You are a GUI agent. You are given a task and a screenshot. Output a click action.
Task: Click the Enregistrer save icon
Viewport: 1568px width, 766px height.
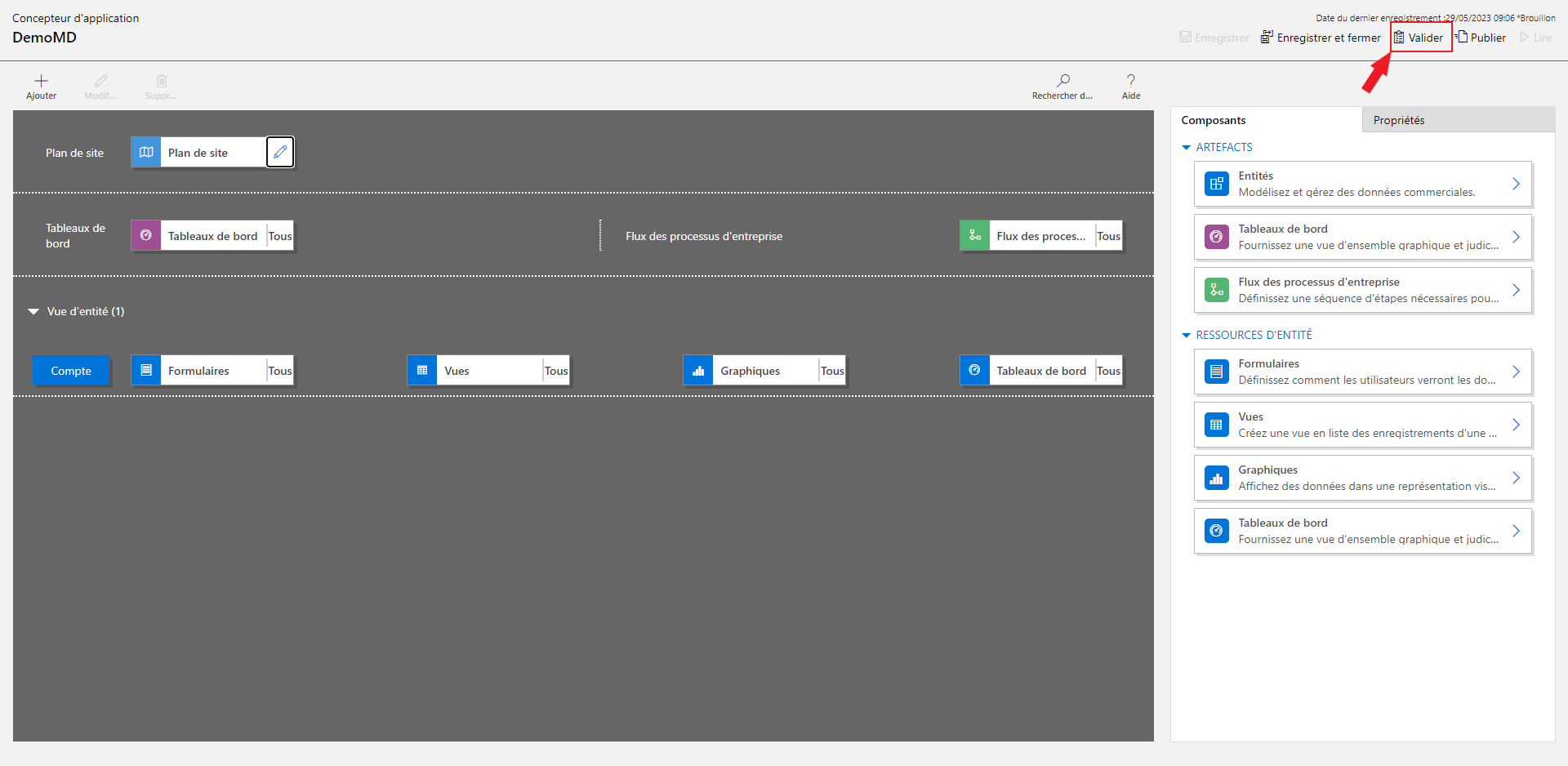click(1185, 38)
